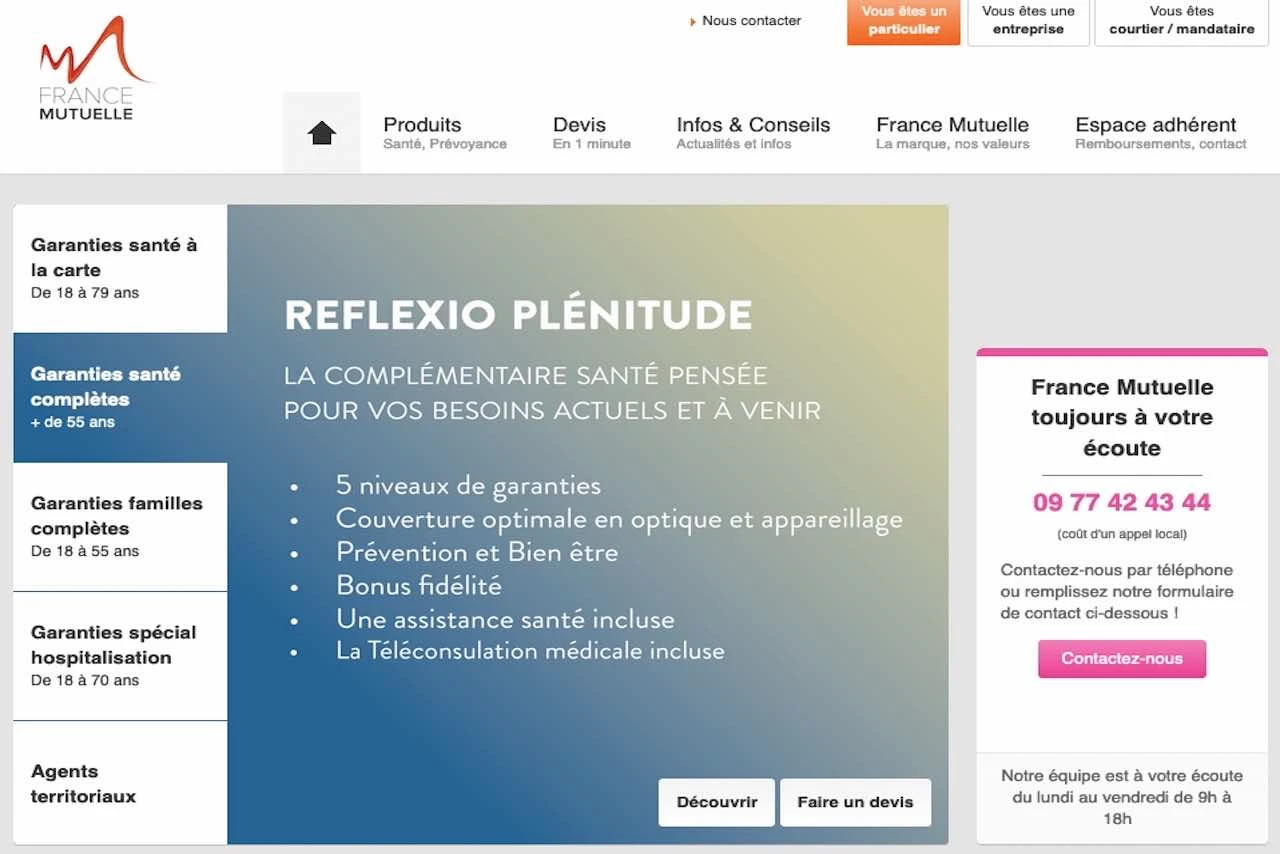Image resolution: width=1280 pixels, height=854 pixels.
Task: Click the home icon in navigation bar
Action: click(x=321, y=133)
